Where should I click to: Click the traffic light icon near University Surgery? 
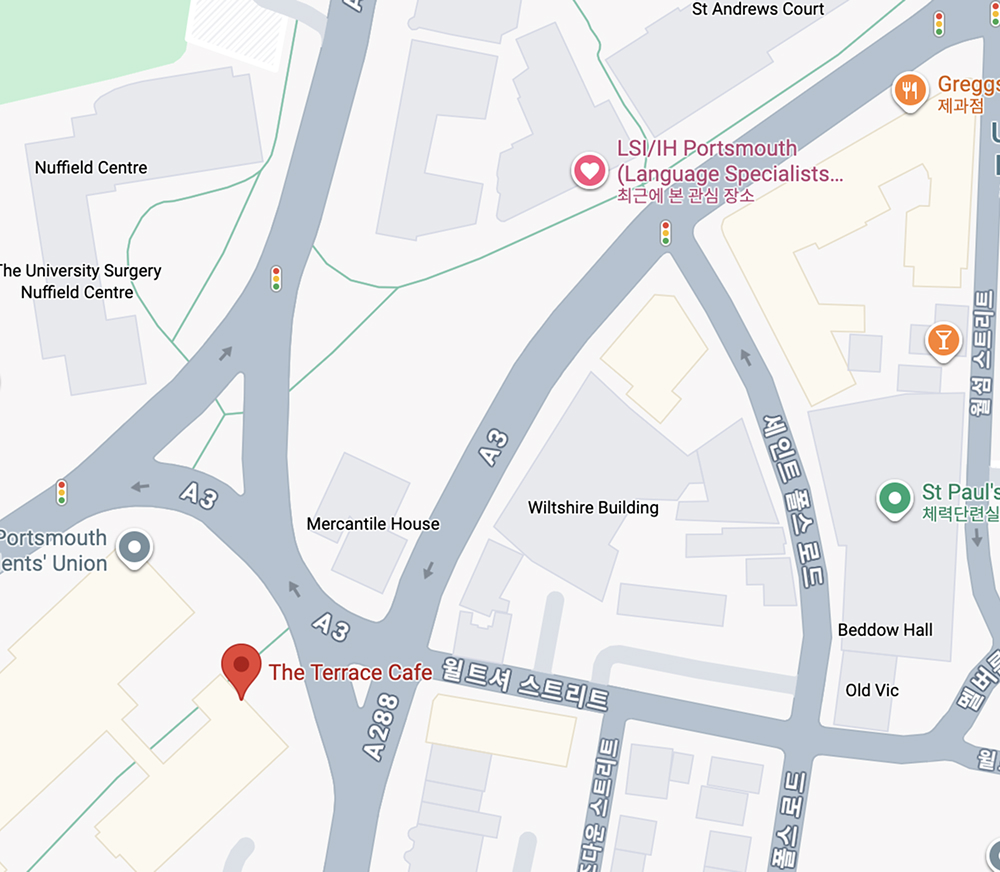pyautogui.click(x=276, y=279)
